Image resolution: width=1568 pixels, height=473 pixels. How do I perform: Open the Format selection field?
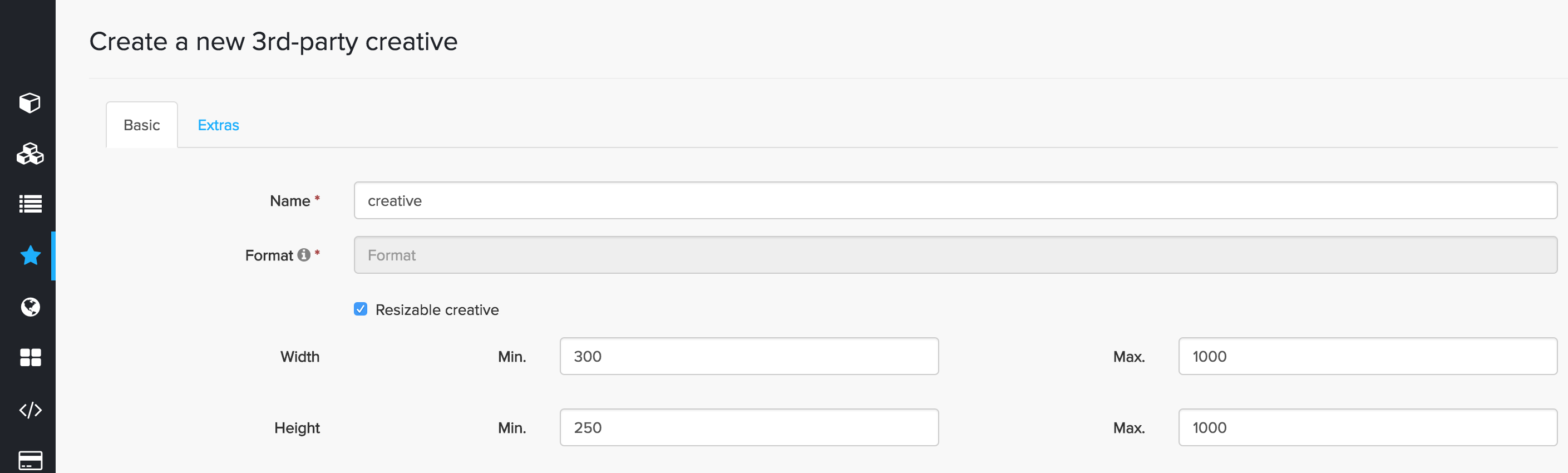954,255
